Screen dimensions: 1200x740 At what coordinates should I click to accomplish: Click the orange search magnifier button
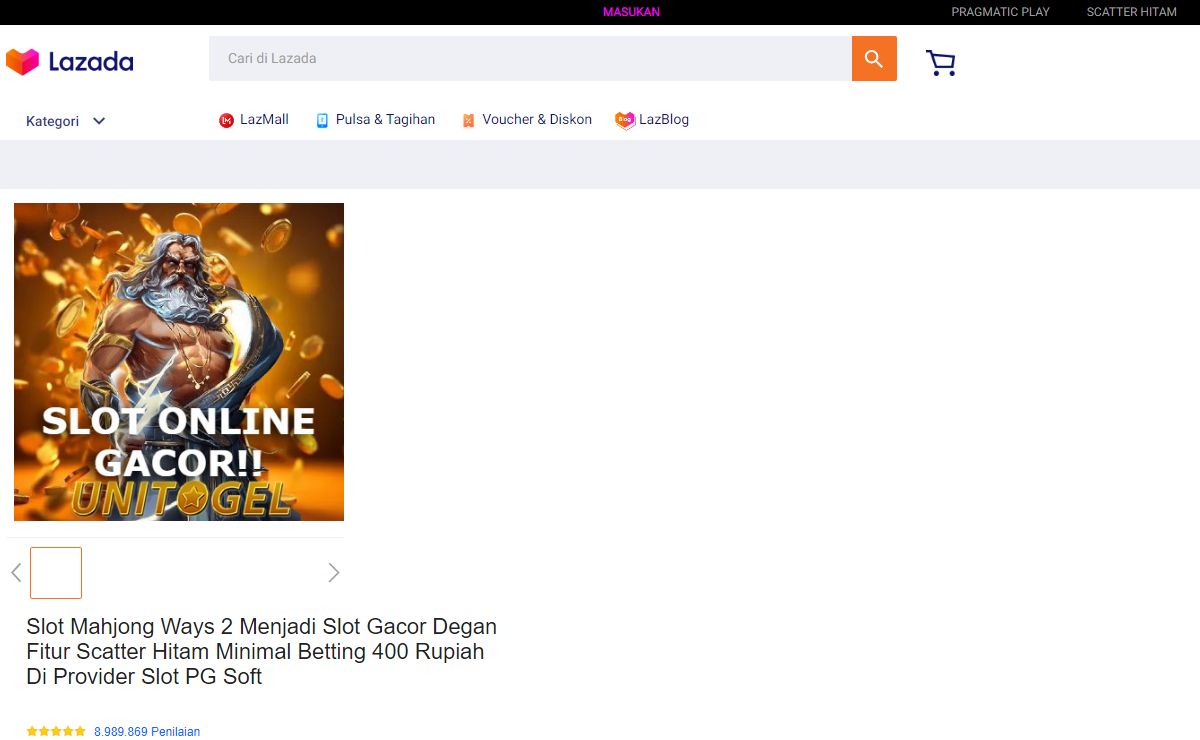click(874, 59)
